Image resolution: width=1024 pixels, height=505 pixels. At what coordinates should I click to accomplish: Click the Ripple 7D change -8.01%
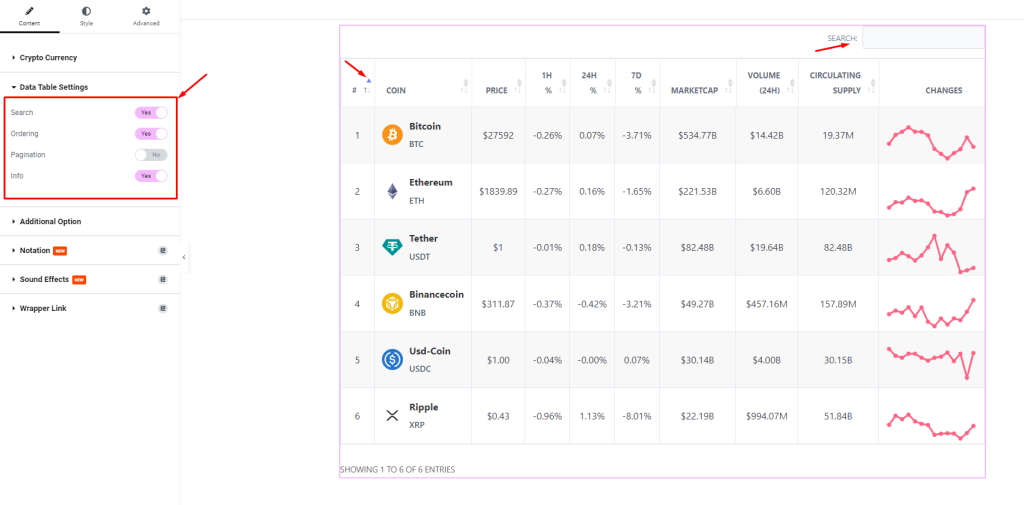(637, 416)
